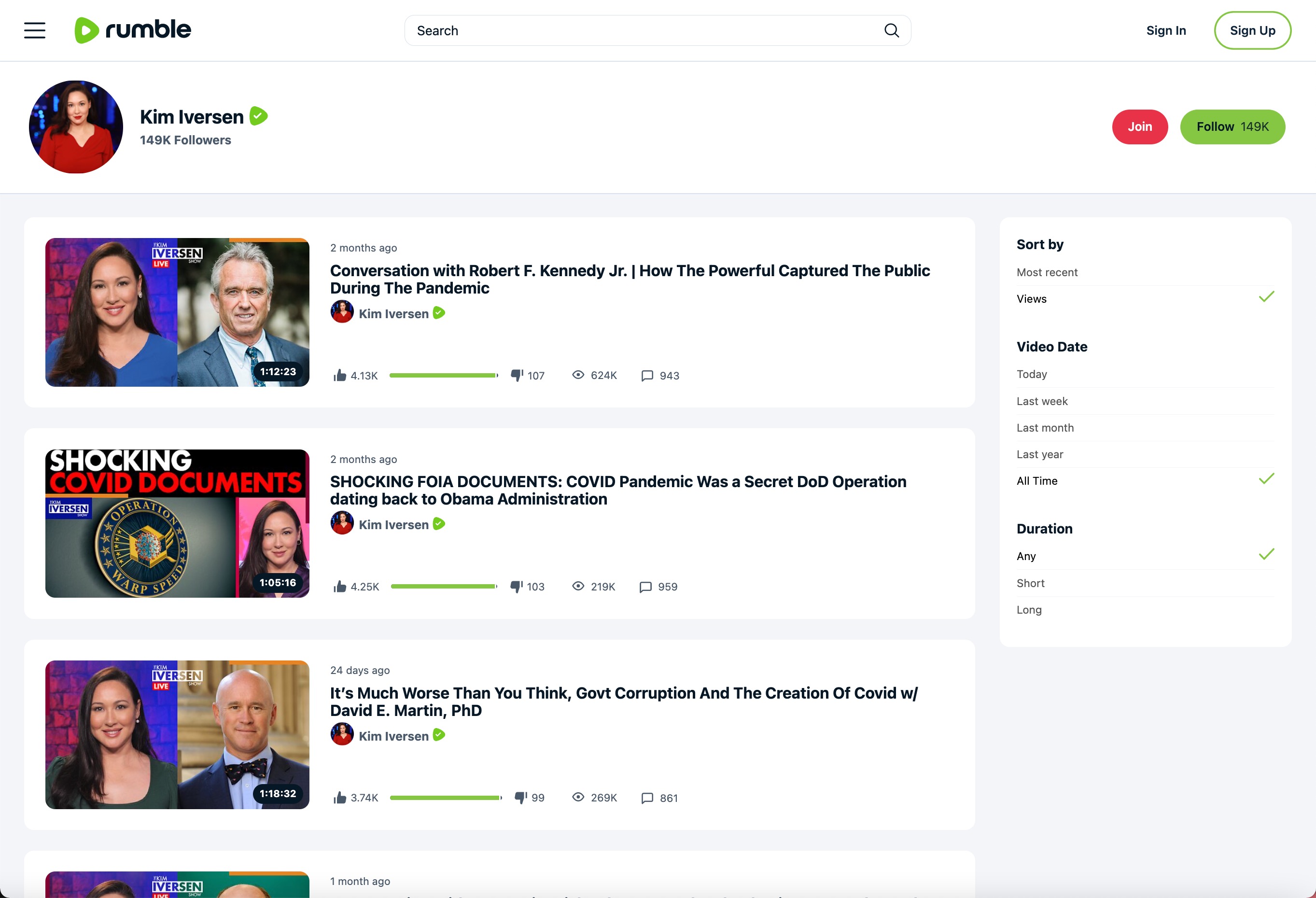Open the hamburger navigation menu
The width and height of the screenshot is (1316, 898).
point(35,30)
